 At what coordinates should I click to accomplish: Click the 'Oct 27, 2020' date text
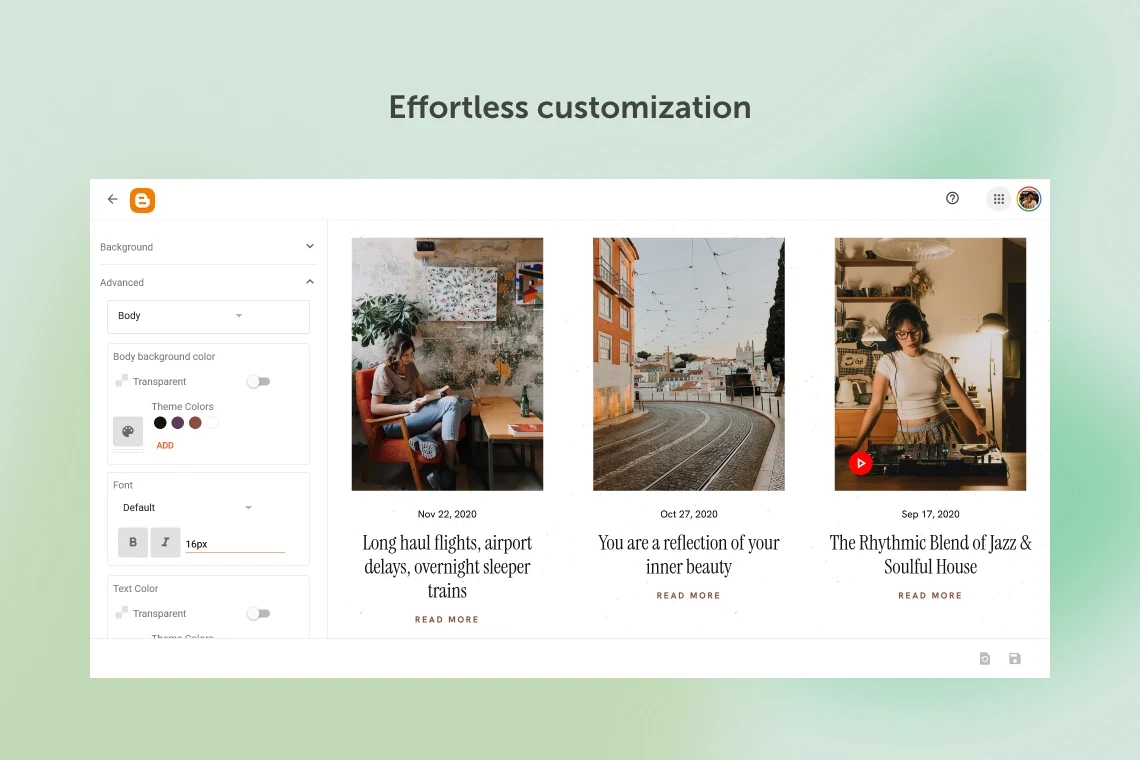tap(689, 514)
